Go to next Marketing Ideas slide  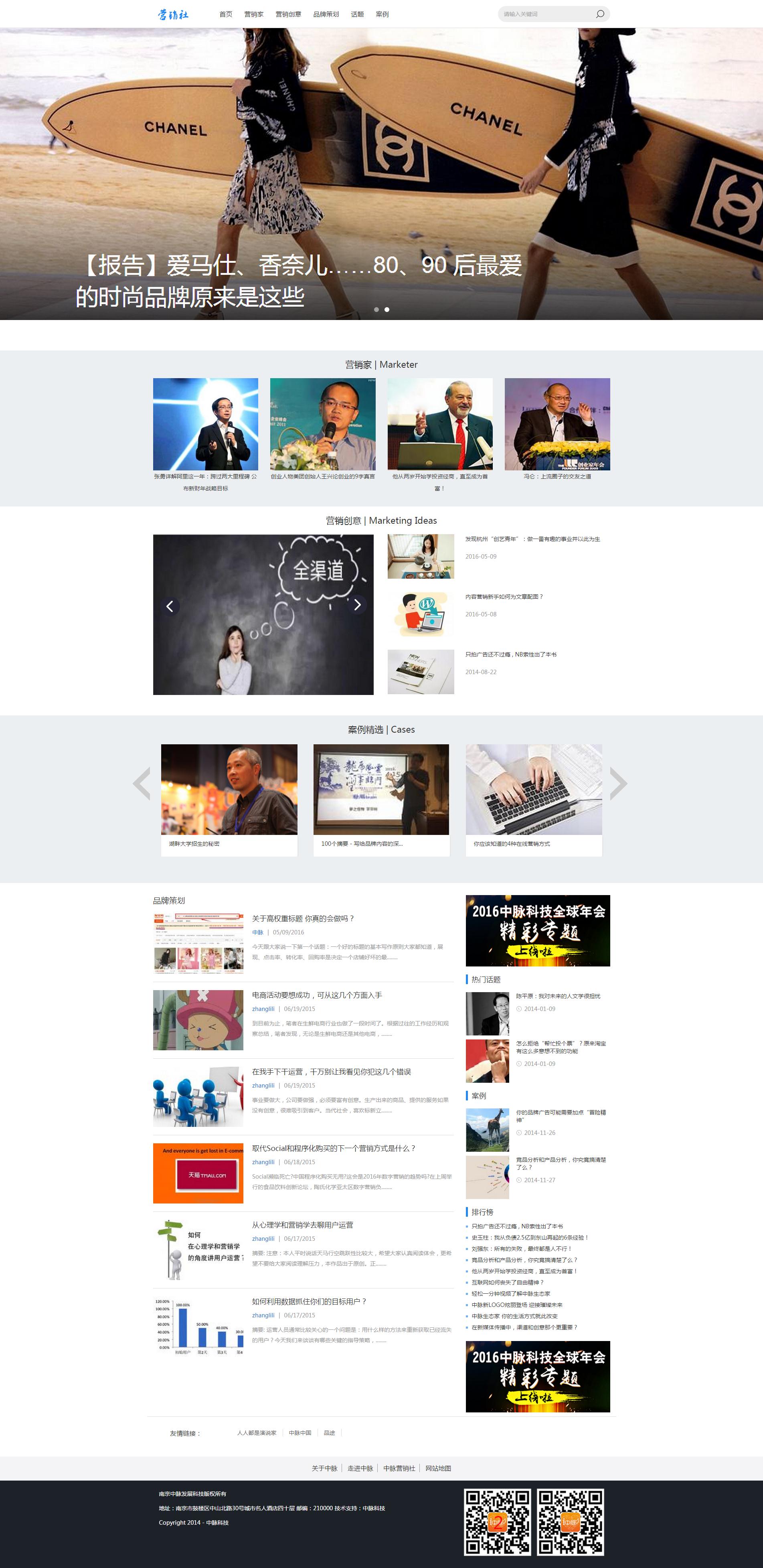coord(357,604)
